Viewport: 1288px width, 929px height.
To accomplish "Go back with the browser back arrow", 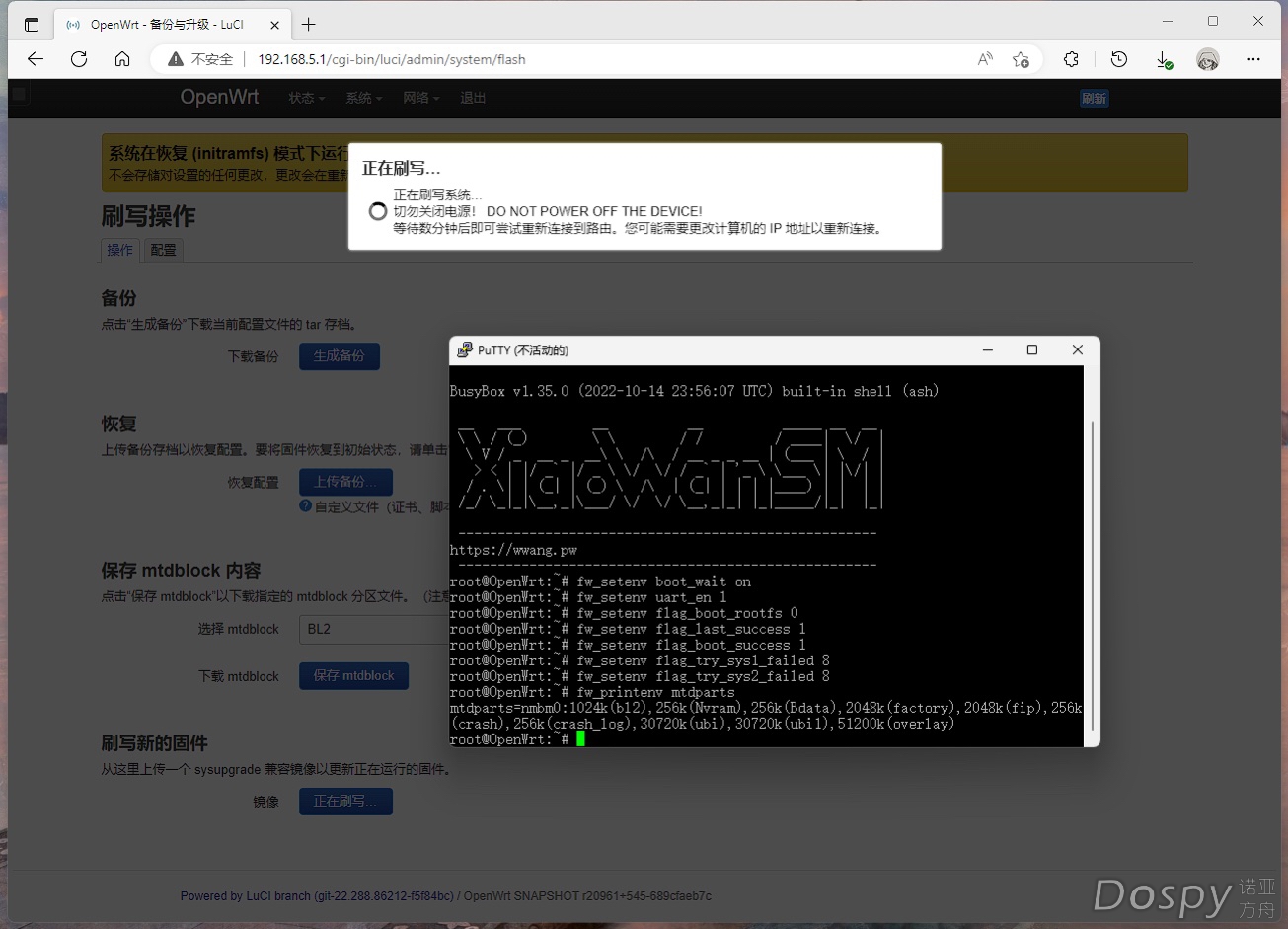I will (36, 59).
